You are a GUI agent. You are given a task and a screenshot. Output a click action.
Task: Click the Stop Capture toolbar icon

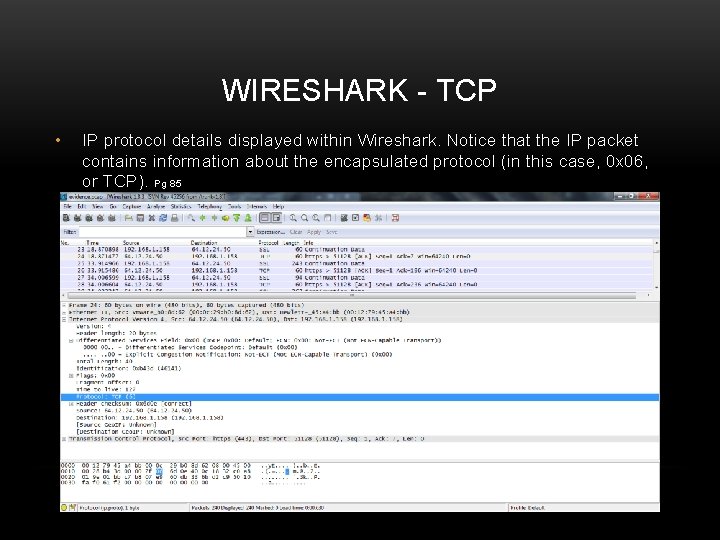pyautogui.click(x=100, y=218)
